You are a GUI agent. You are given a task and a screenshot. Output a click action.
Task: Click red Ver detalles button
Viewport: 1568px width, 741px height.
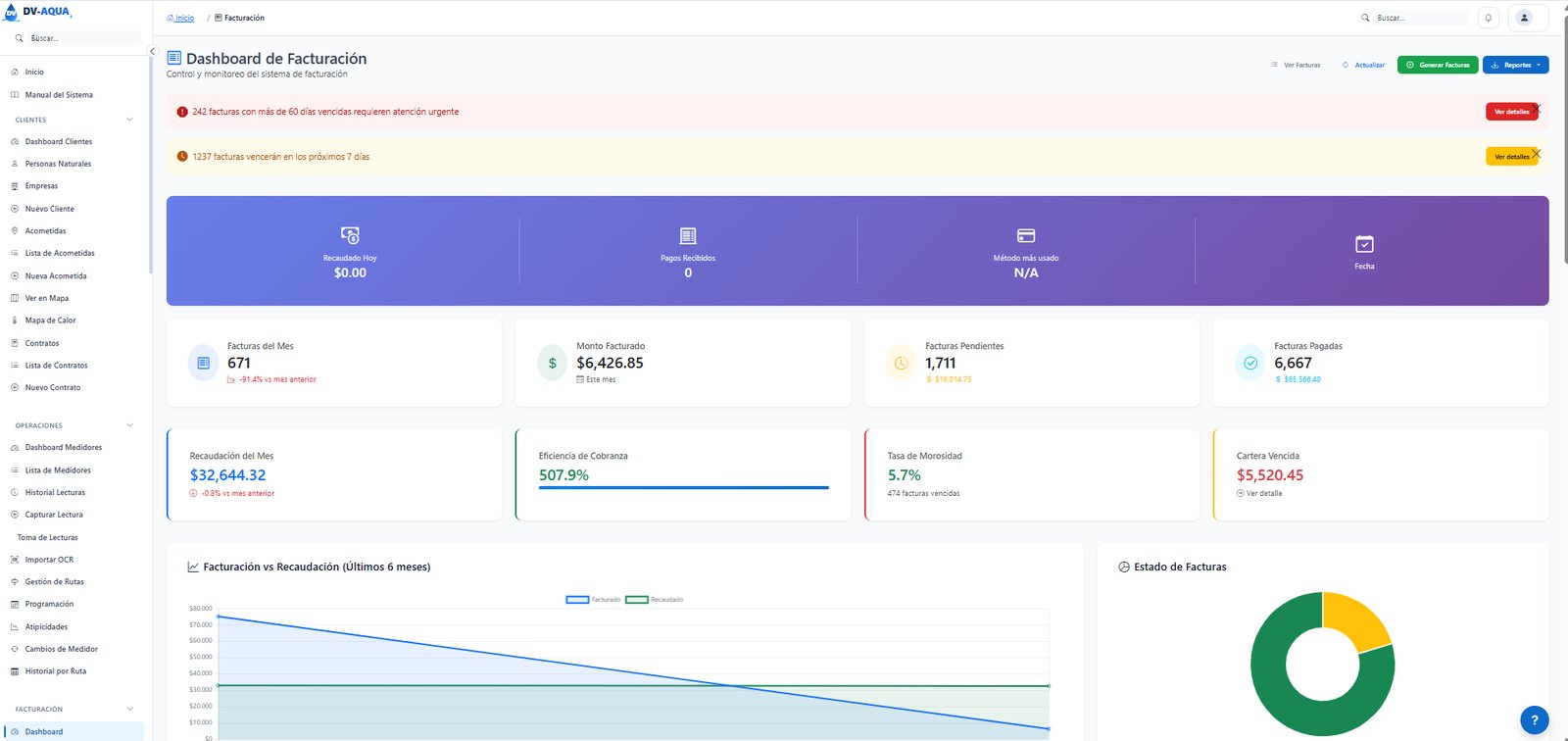coord(1511,112)
